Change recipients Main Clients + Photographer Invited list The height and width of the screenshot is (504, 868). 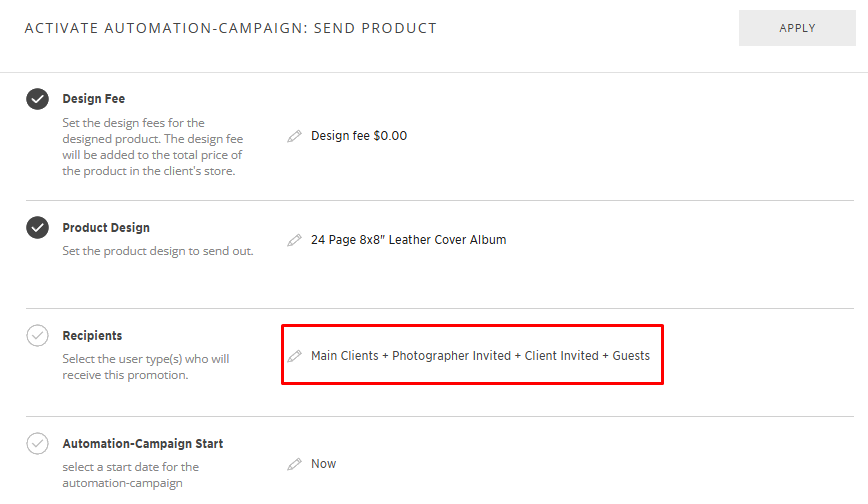point(480,356)
